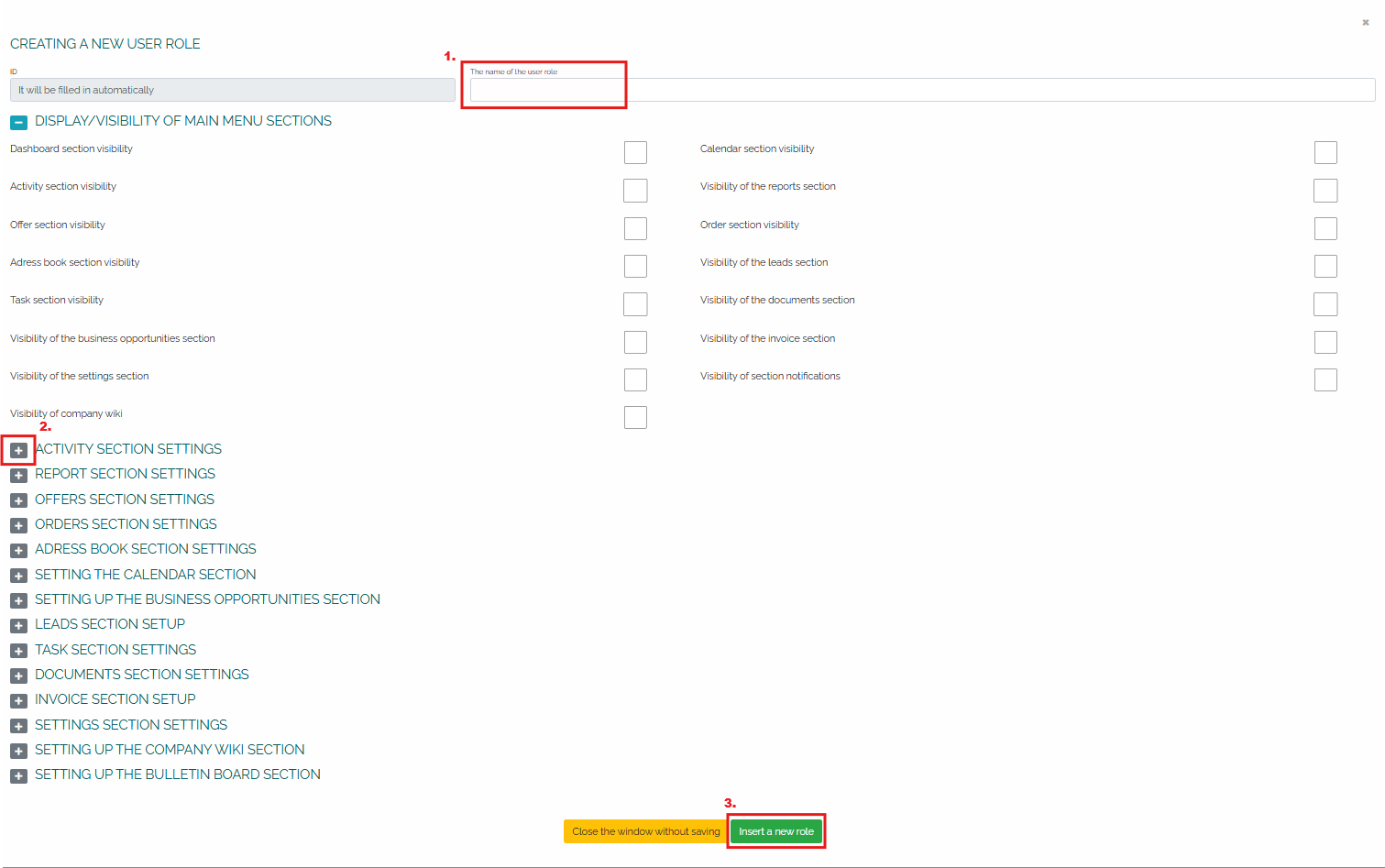
Task: Tick the Calendar section visibility checkbox
Action: tap(1325, 152)
